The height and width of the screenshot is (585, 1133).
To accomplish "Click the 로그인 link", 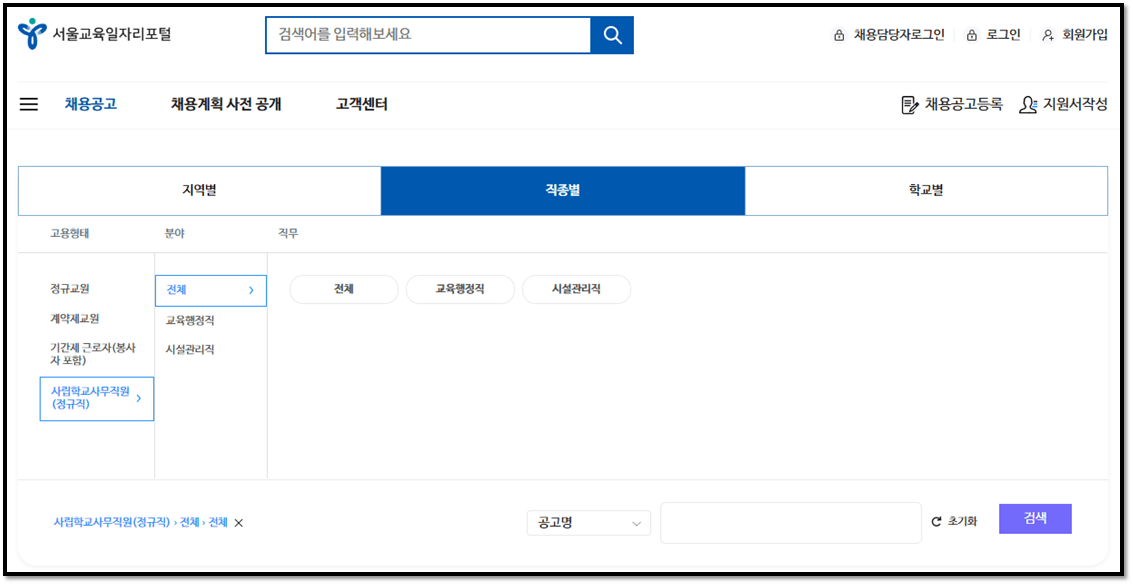I will tap(1004, 33).
